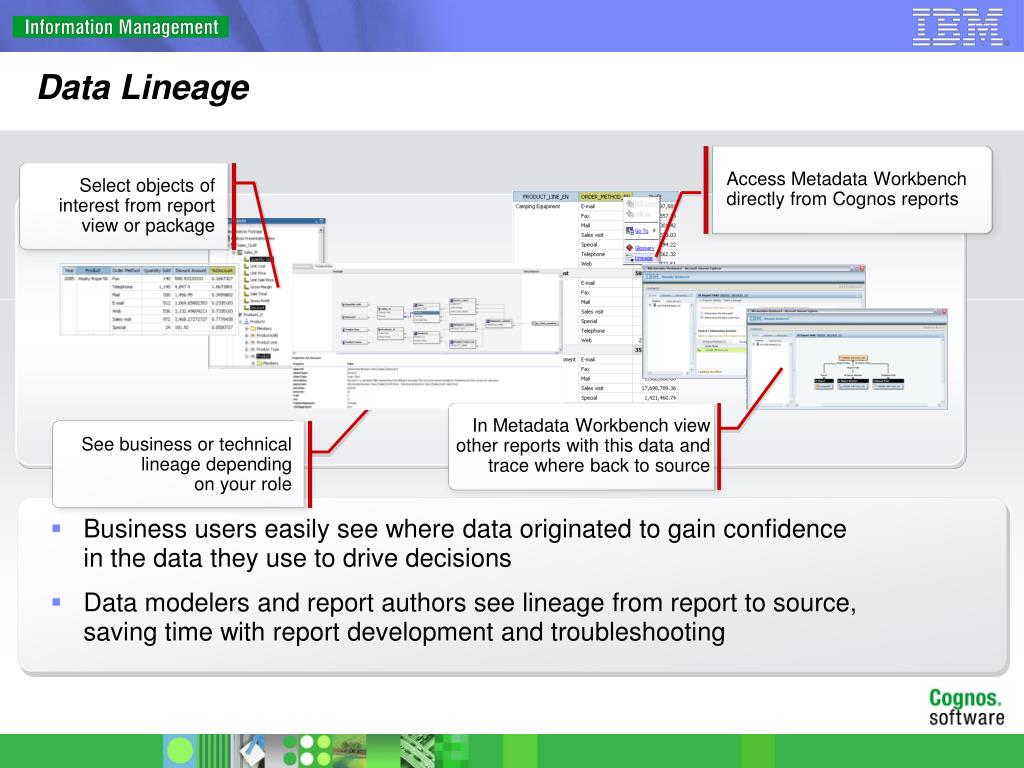Viewport: 1024px width, 768px height.
Task: Select Unit Cost measure in package tree
Action: pos(258,266)
